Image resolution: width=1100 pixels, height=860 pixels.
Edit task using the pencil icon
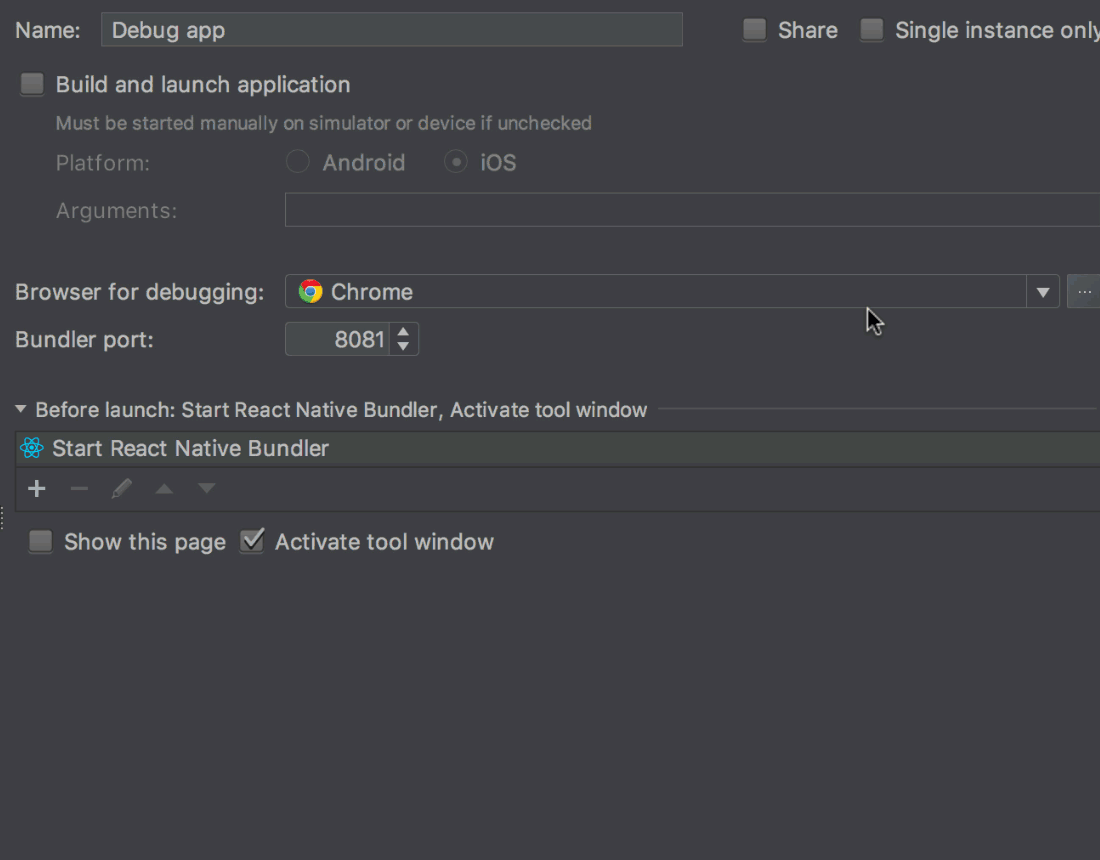coord(121,488)
